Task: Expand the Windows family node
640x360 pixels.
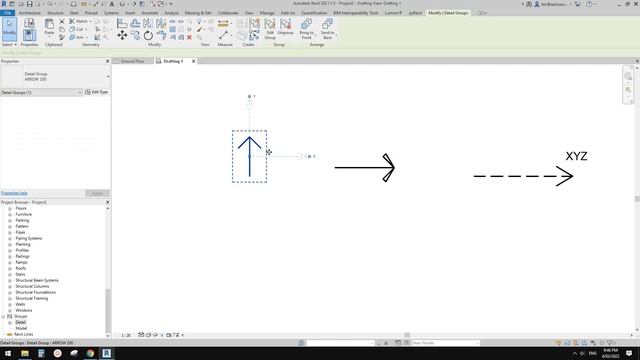Action: click(x=10, y=311)
